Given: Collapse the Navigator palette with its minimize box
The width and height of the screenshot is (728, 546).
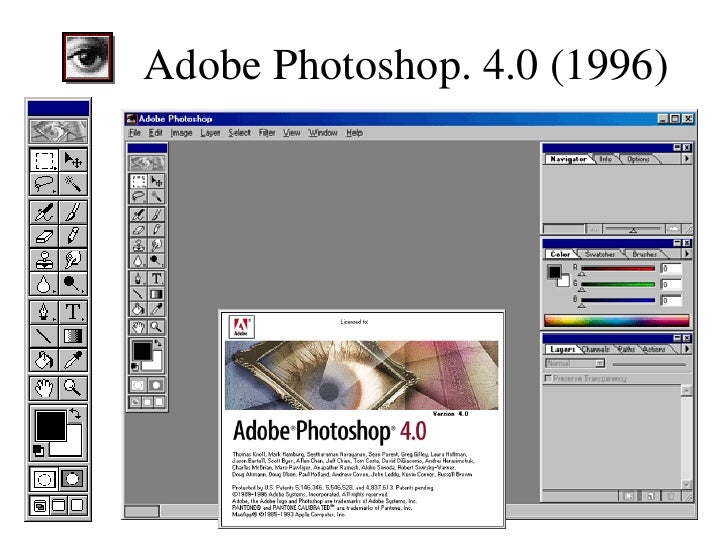Looking at the screenshot, I should 677,148.
